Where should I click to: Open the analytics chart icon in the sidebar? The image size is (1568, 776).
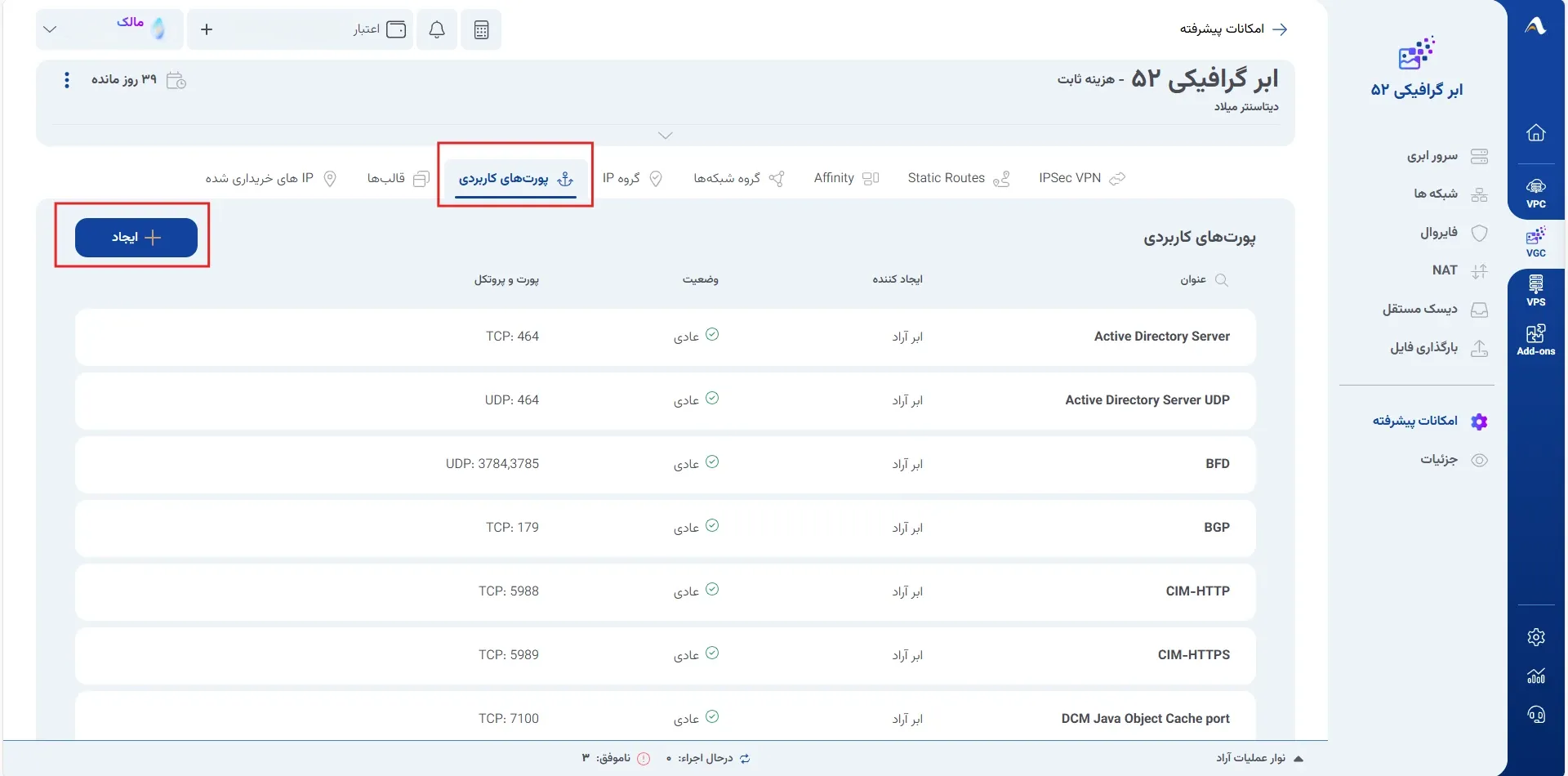click(x=1535, y=676)
